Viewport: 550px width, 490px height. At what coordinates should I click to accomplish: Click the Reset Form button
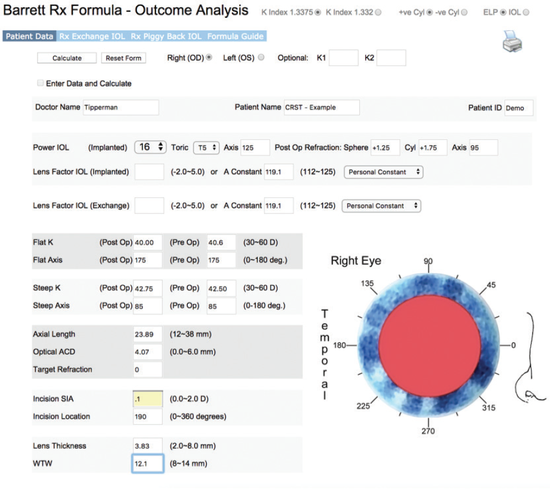coord(123,58)
